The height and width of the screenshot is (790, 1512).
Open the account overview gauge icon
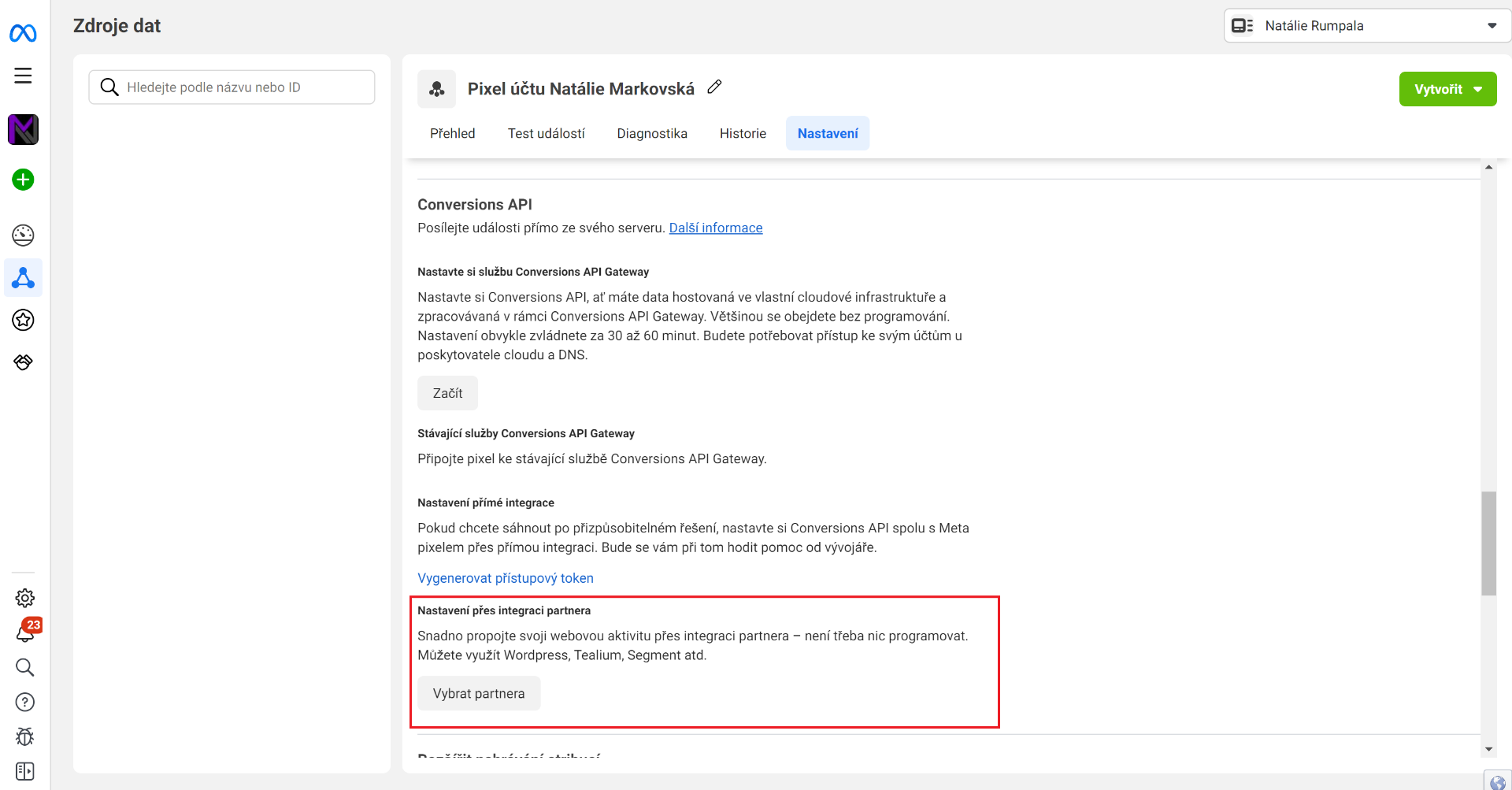[x=24, y=235]
